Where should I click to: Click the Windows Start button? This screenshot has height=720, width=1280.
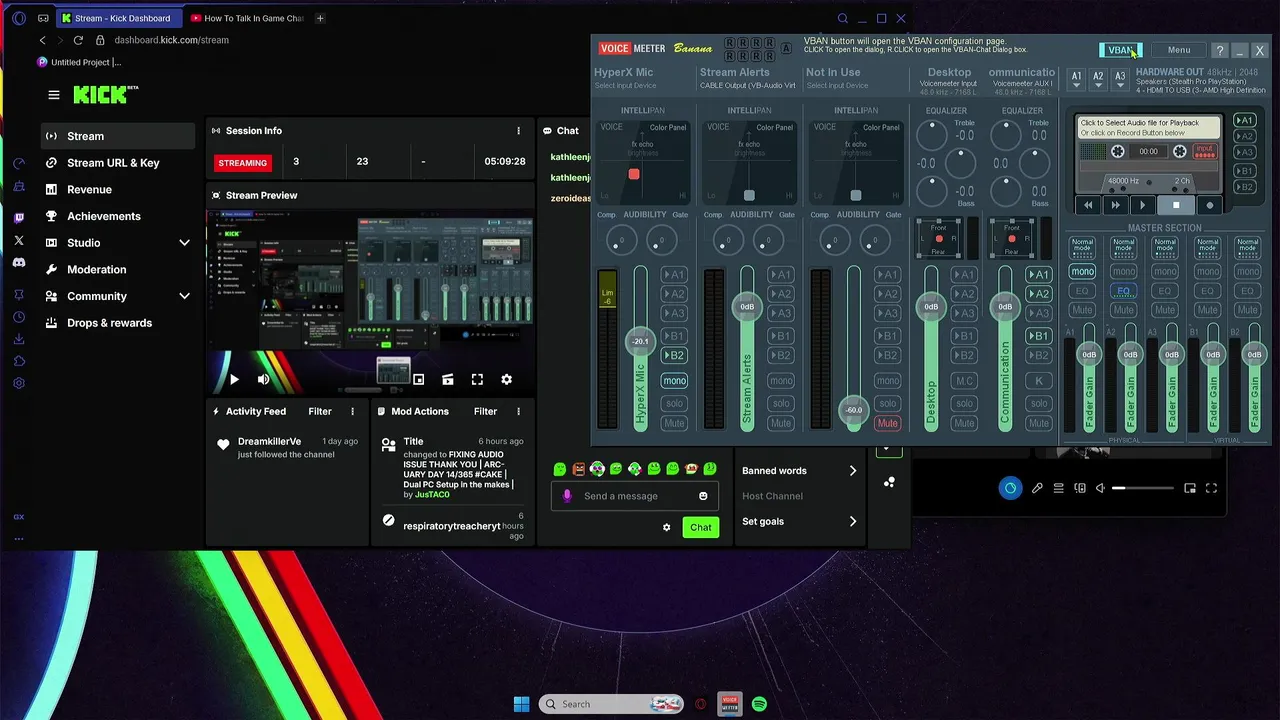coord(521,704)
